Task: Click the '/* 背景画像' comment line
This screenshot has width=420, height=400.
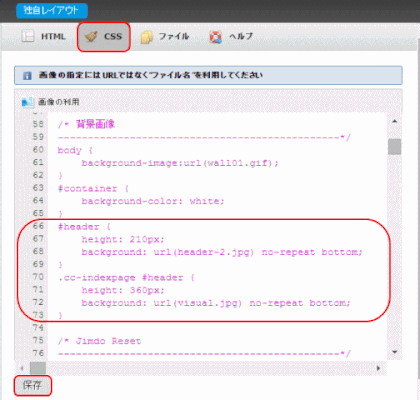Action: (86, 124)
